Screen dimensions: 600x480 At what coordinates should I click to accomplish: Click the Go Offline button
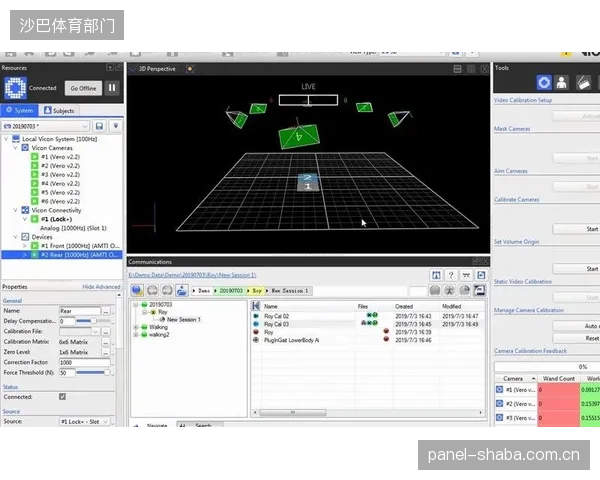click(83, 88)
